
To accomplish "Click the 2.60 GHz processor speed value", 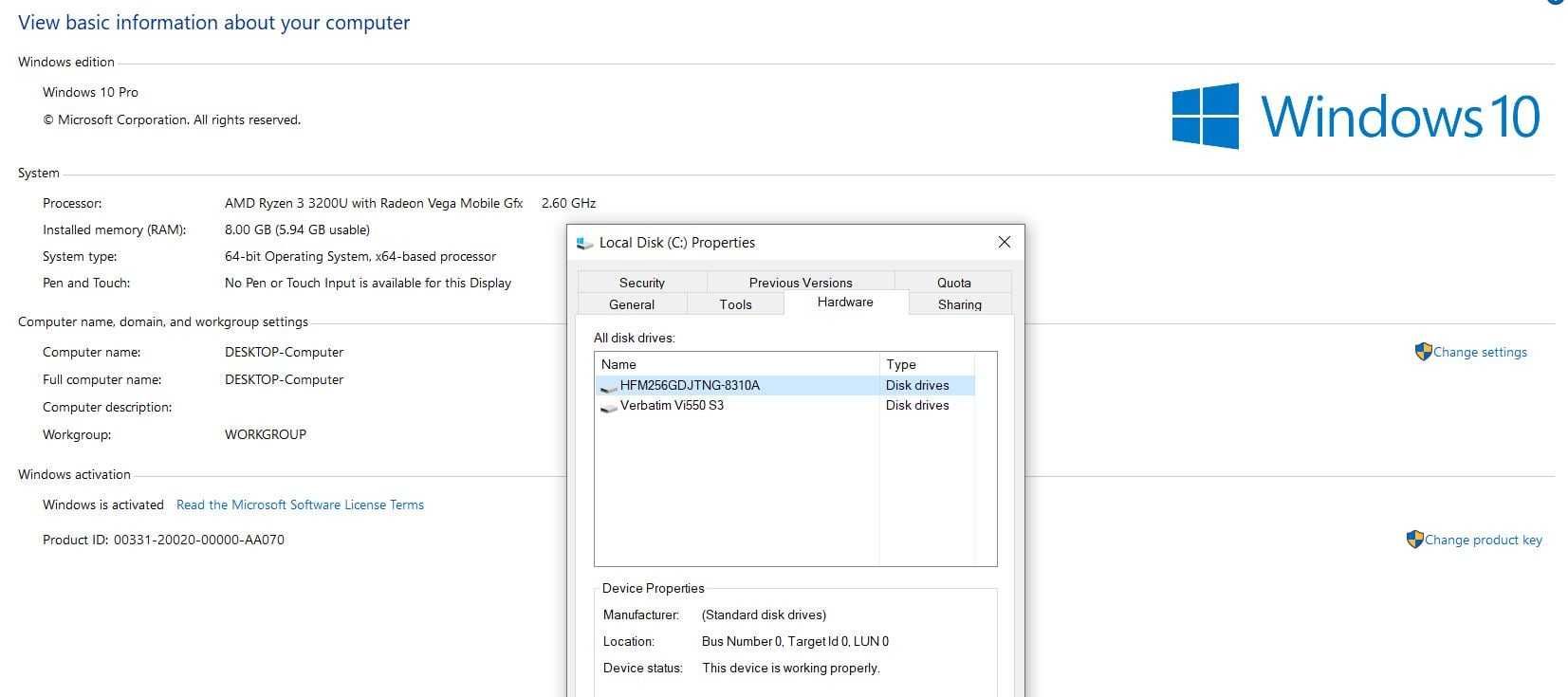I will pyautogui.click(x=568, y=203).
